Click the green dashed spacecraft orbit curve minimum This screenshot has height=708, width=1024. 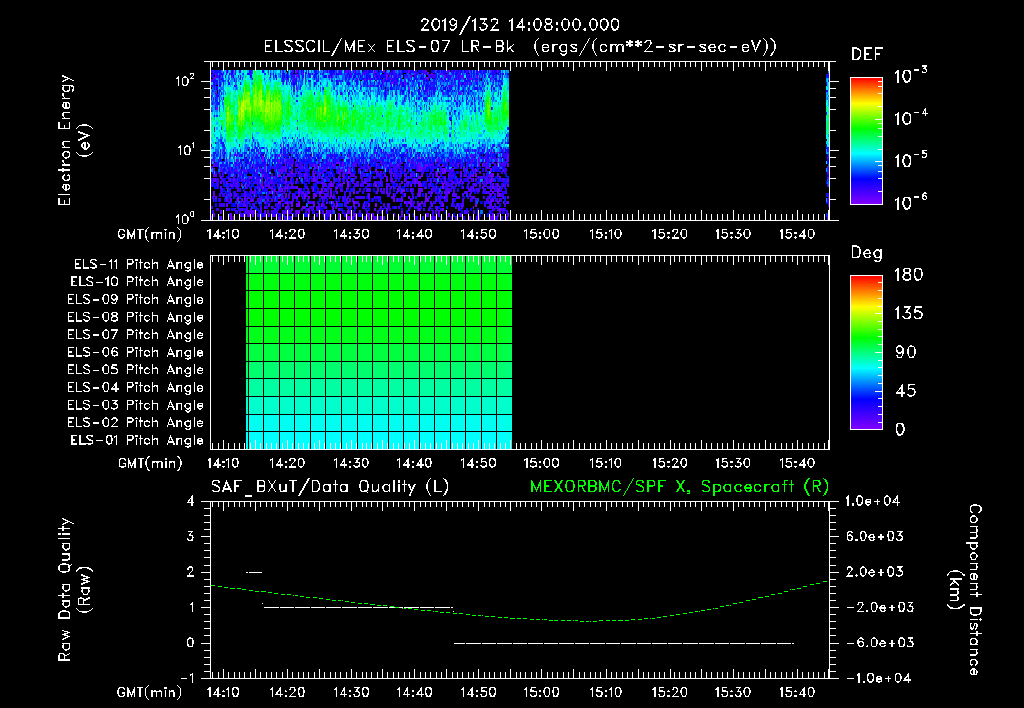[x=590, y=621]
